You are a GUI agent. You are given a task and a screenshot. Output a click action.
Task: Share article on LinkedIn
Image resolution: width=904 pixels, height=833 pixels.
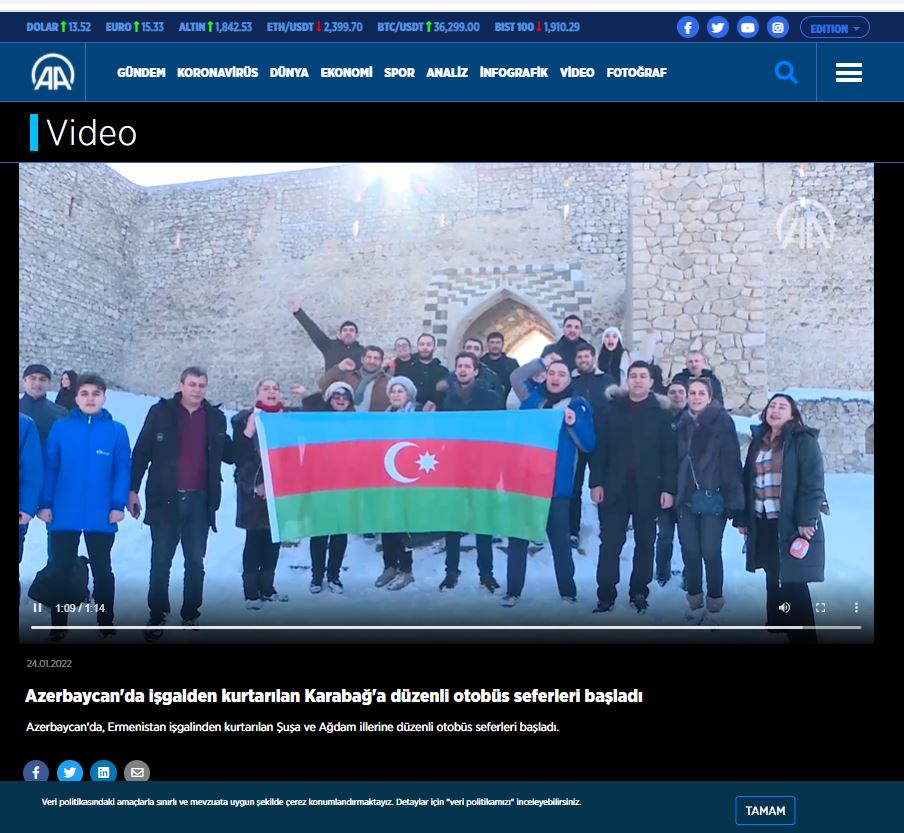point(104,772)
